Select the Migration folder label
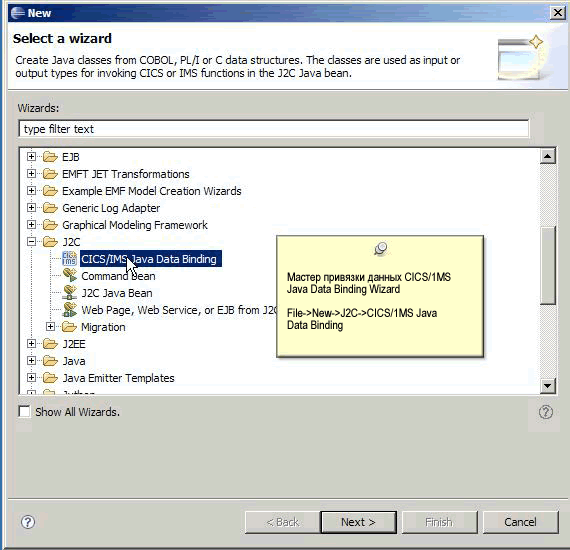This screenshot has width=570, height=550. click(x=103, y=327)
